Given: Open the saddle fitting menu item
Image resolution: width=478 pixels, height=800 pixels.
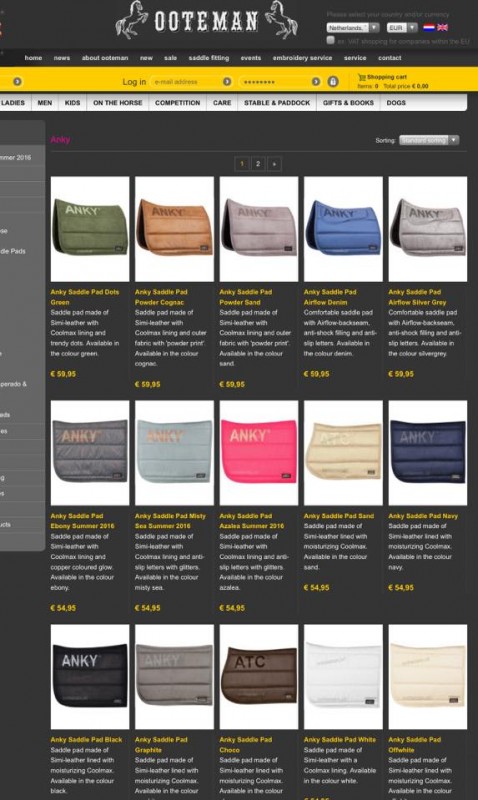Looking at the screenshot, I should 209,58.
